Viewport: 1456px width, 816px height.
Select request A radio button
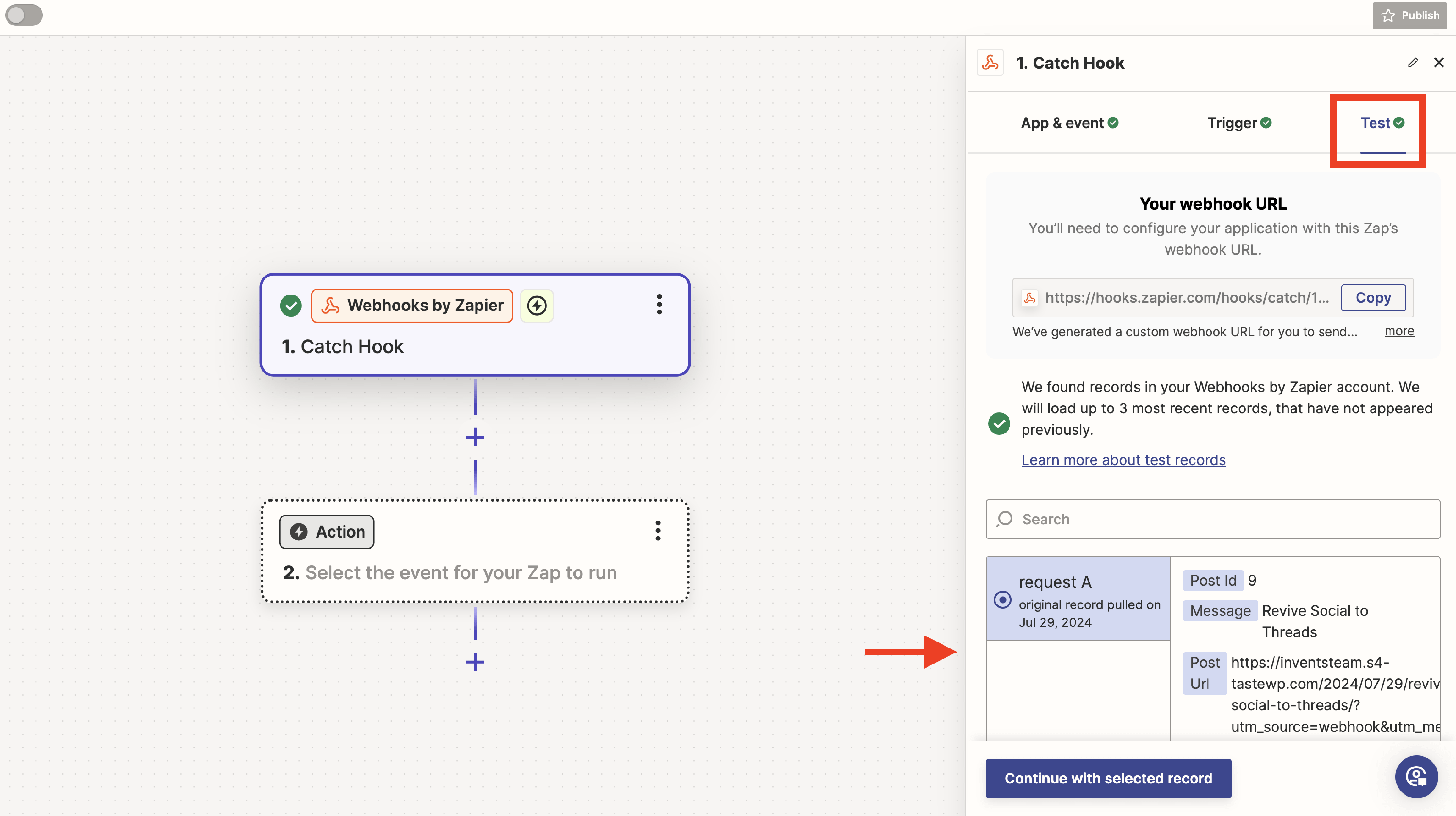coord(1002,600)
